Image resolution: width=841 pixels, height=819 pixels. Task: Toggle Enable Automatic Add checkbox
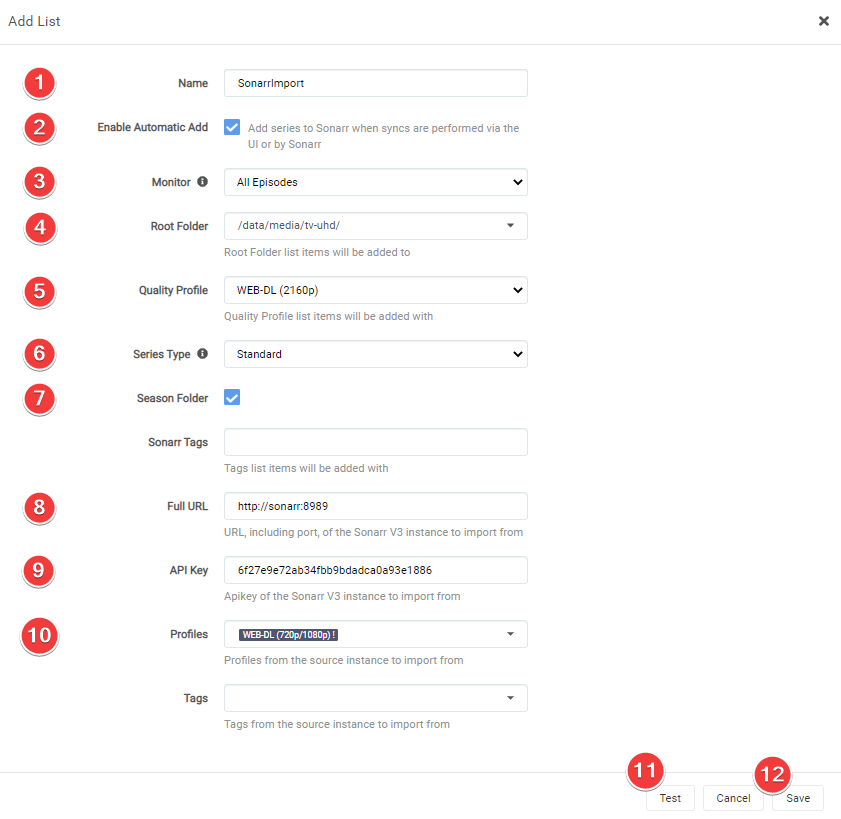coord(232,128)
